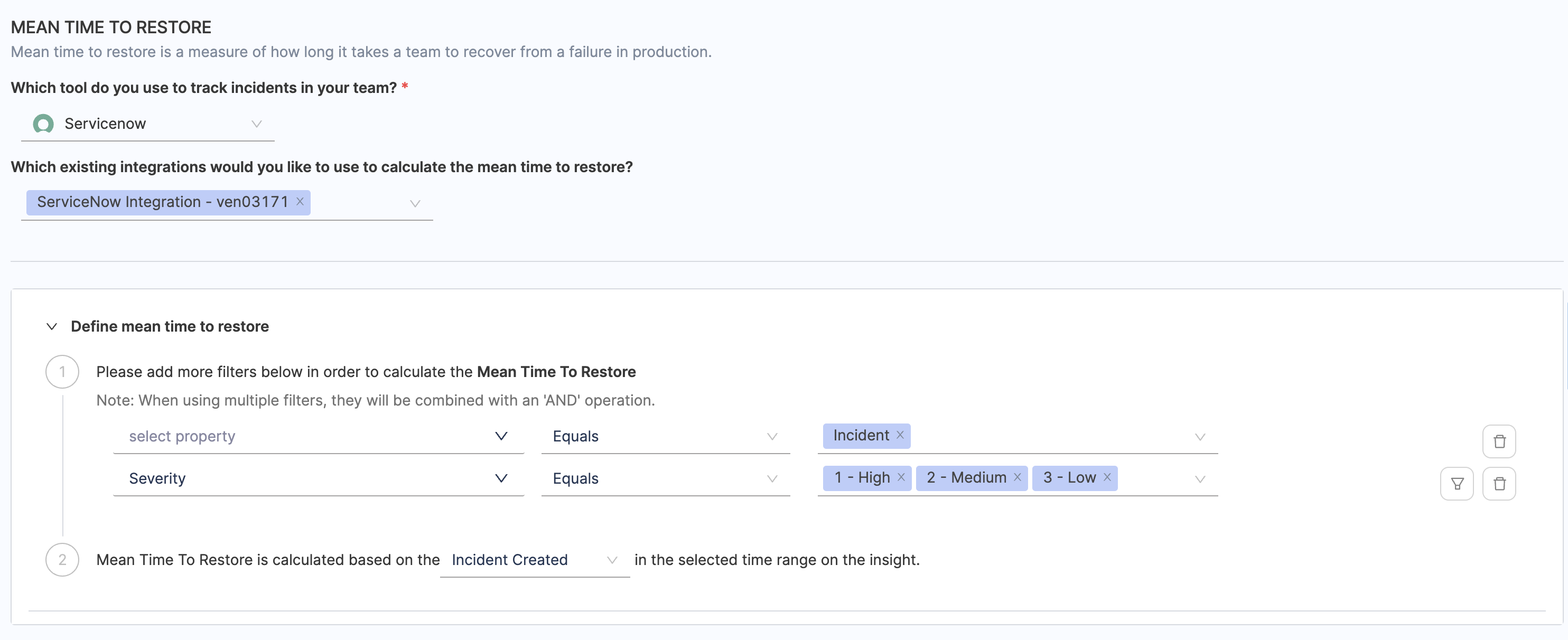Image resolution: width=1568 pixels, height=640 pixels.
Task: Open the integrations selection dropdown
Action: [x=415, y=203]
